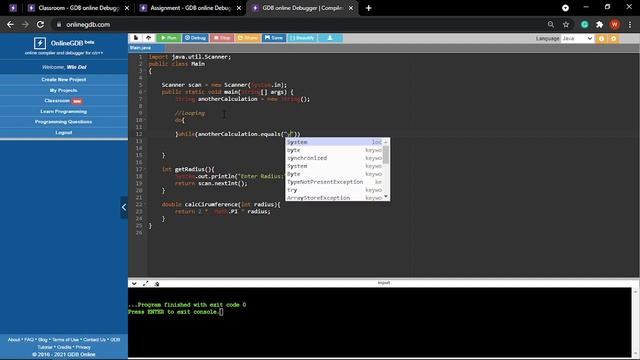Image resolution: width=640 pixels, height=360 pixels.
Task: Open Programming Questions in sidebar
Action: (64, 122)
